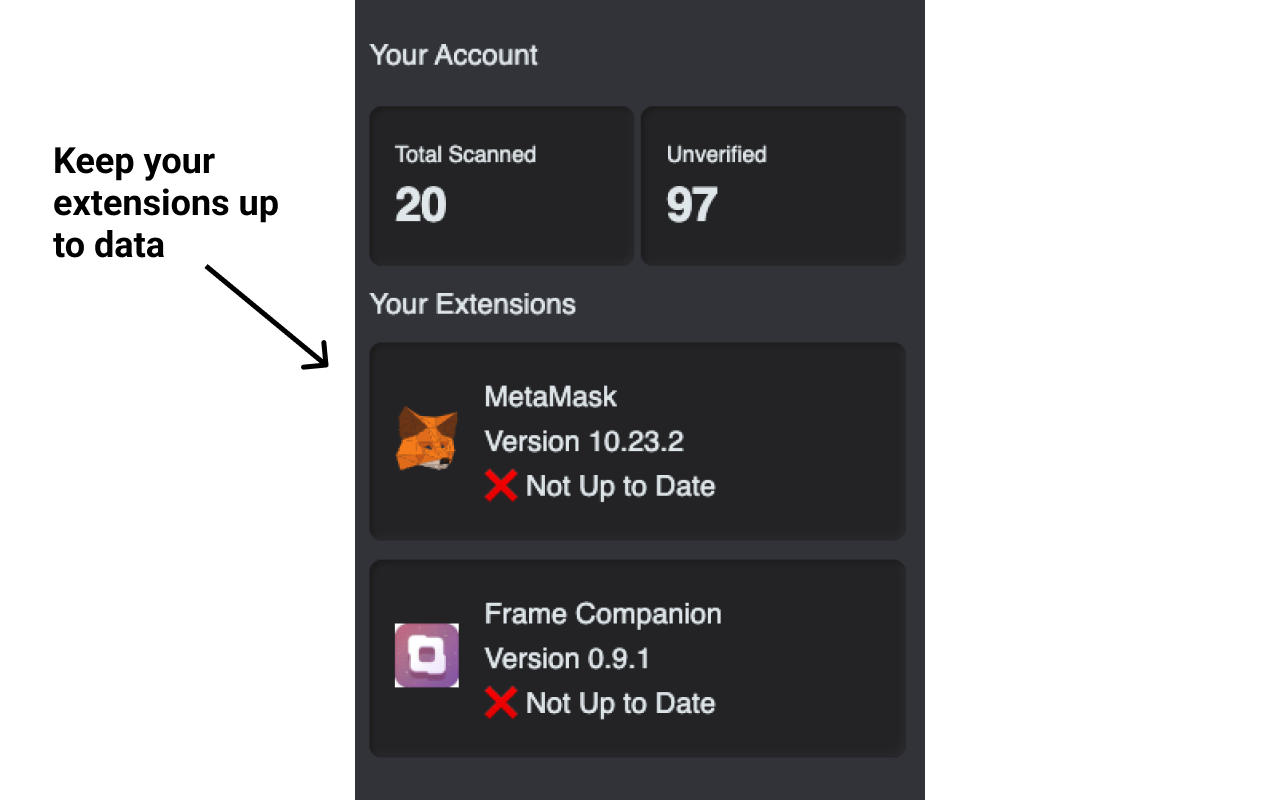
Task: Select the MetaMask extension card
Action: pos(638,441)
